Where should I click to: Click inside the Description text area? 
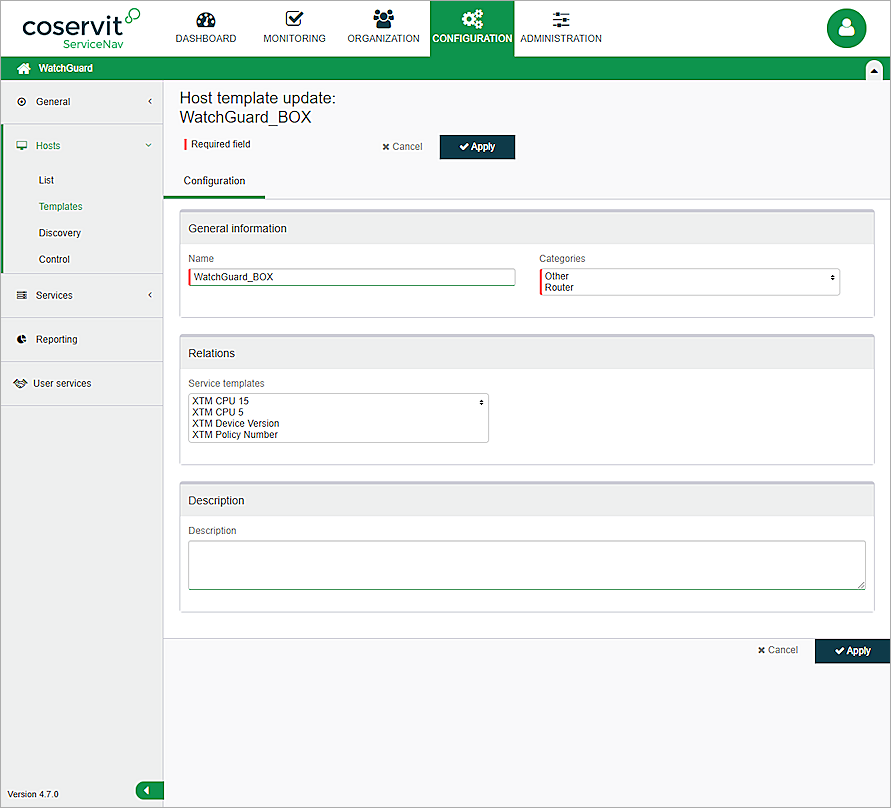tap(527, 564)
